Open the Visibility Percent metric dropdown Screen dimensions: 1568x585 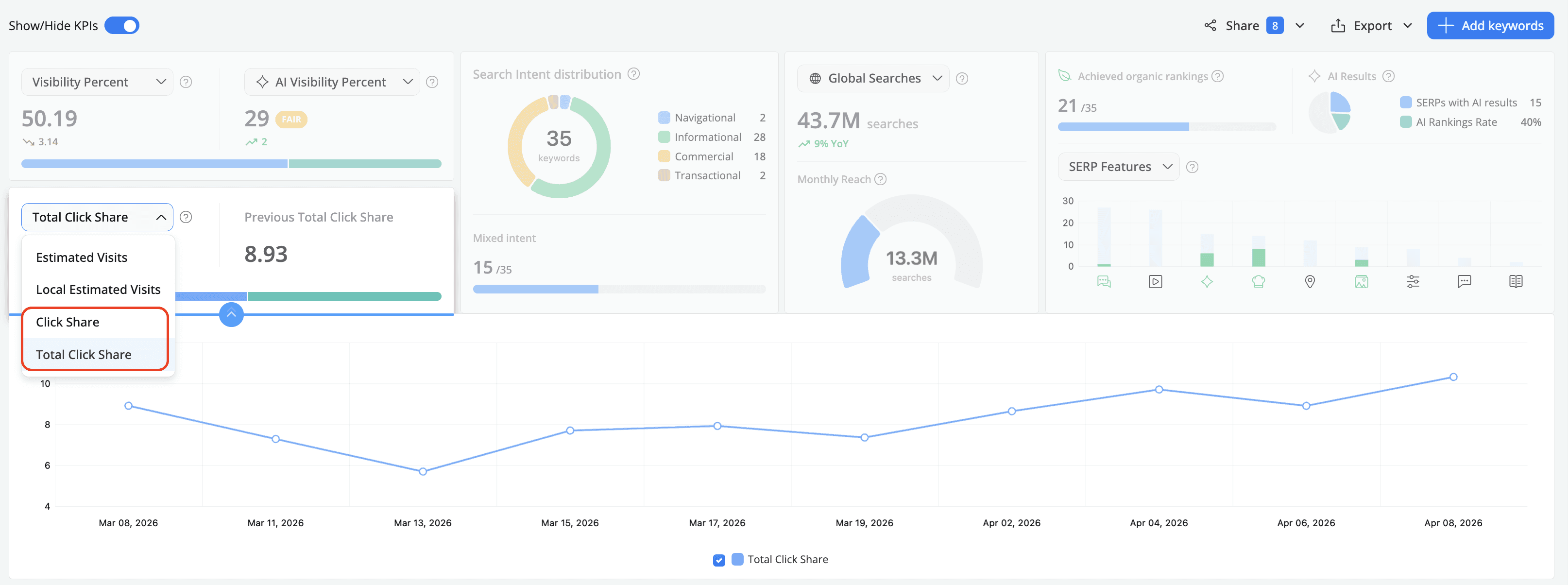[x=96, y=81]
